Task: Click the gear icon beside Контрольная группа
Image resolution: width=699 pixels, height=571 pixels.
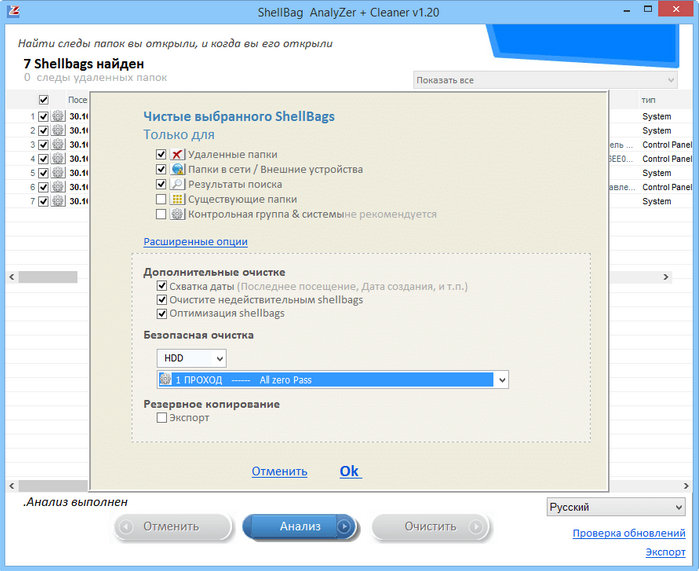Action: (177, 214)
